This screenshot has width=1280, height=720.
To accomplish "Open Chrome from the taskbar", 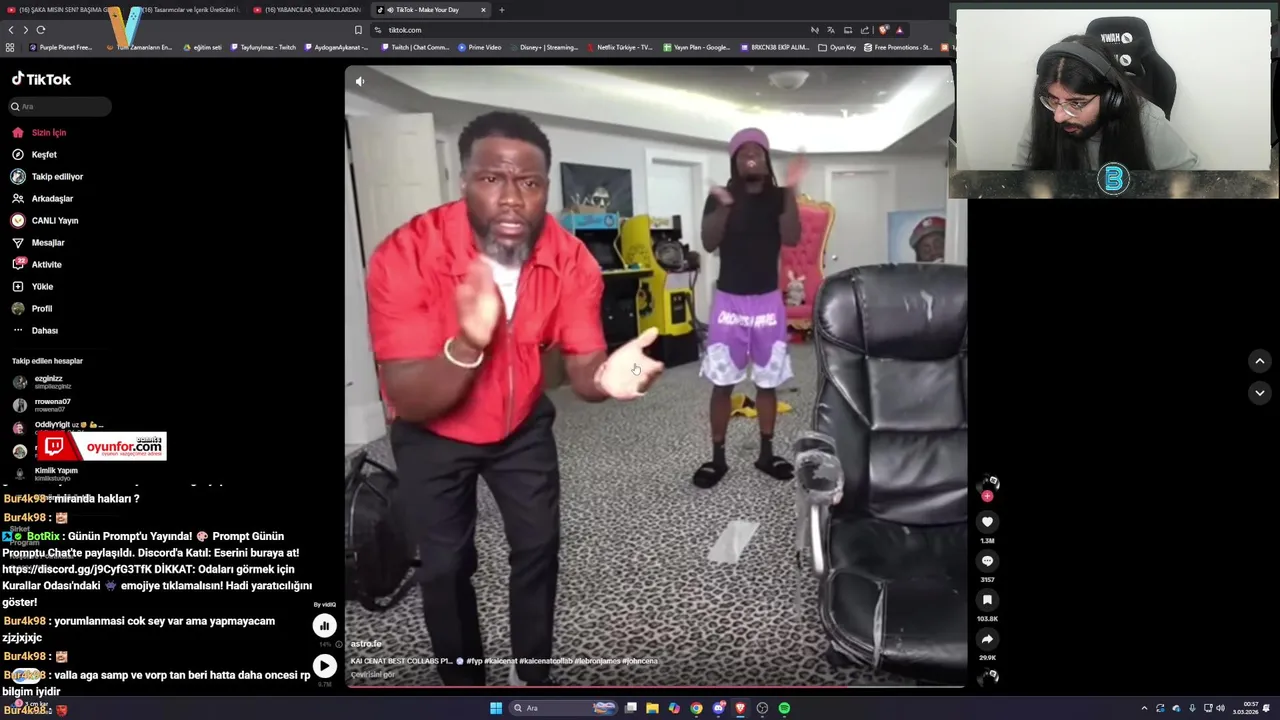I will 696,708.
